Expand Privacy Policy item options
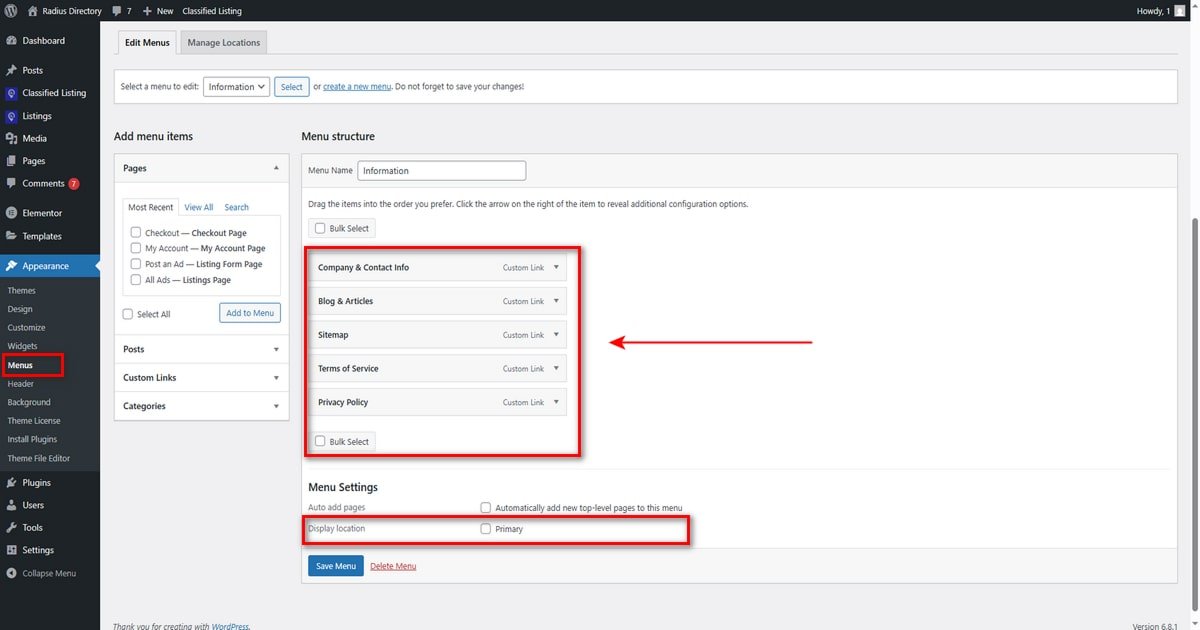Screen dimensions: 1200x630 tap(556, 402)
